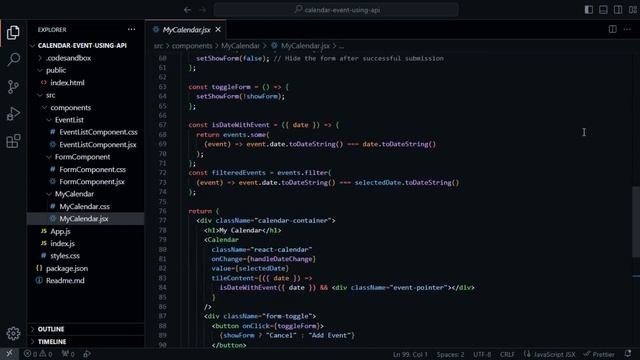This screenshot has width=640, height=360.
Task: Open the Manage gear menu
Action: coord(13,333)
